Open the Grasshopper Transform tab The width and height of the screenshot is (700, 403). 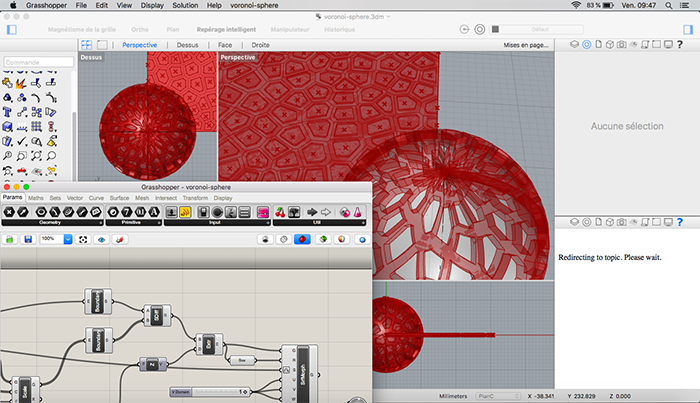(195, 198)
